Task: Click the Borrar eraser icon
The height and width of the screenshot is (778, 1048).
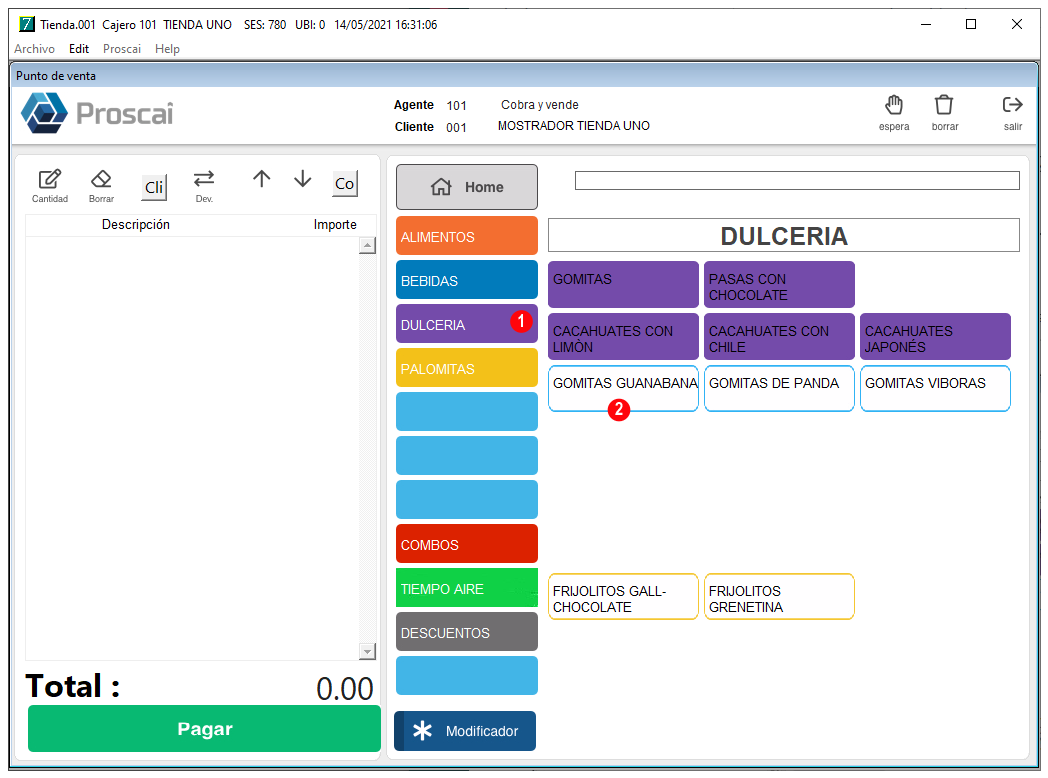Action: (x=101, y=179)
